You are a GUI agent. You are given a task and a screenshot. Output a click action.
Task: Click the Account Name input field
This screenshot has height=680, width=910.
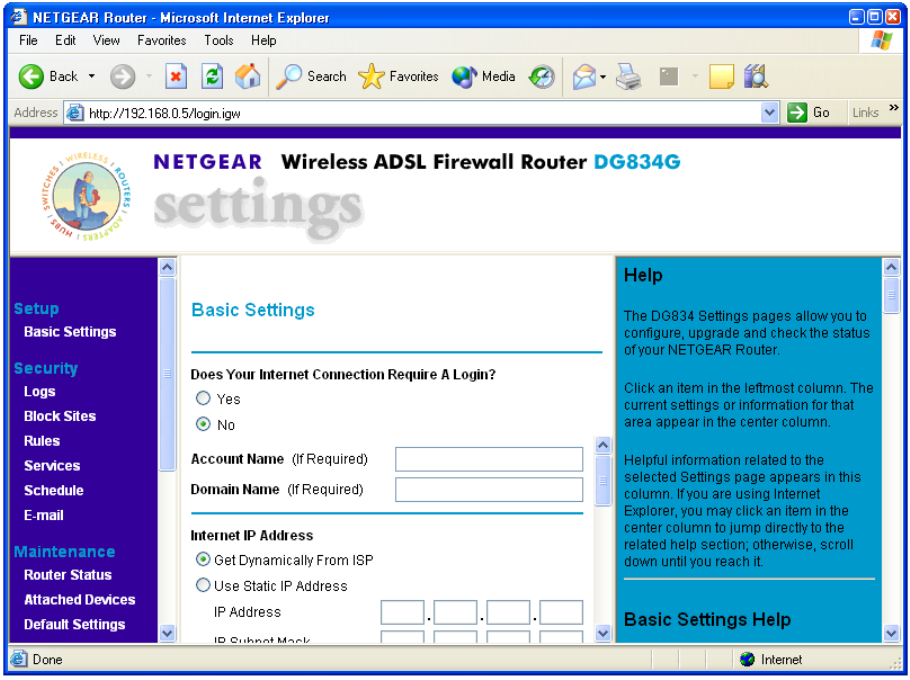(489, 459)
